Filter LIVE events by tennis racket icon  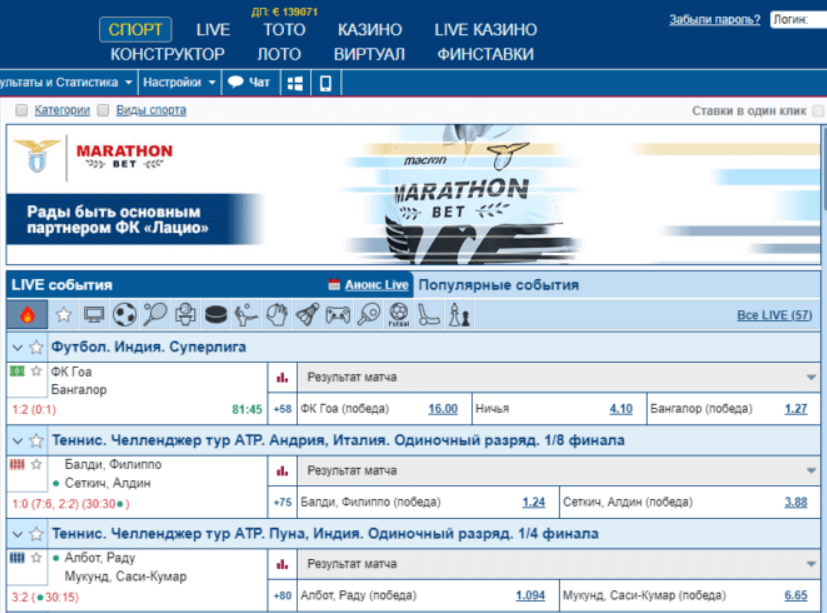point(155,315)
